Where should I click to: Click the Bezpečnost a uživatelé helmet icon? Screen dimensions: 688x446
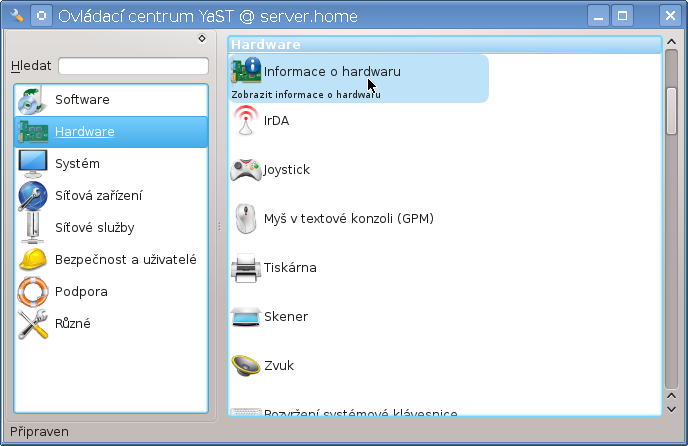point(33,259)
